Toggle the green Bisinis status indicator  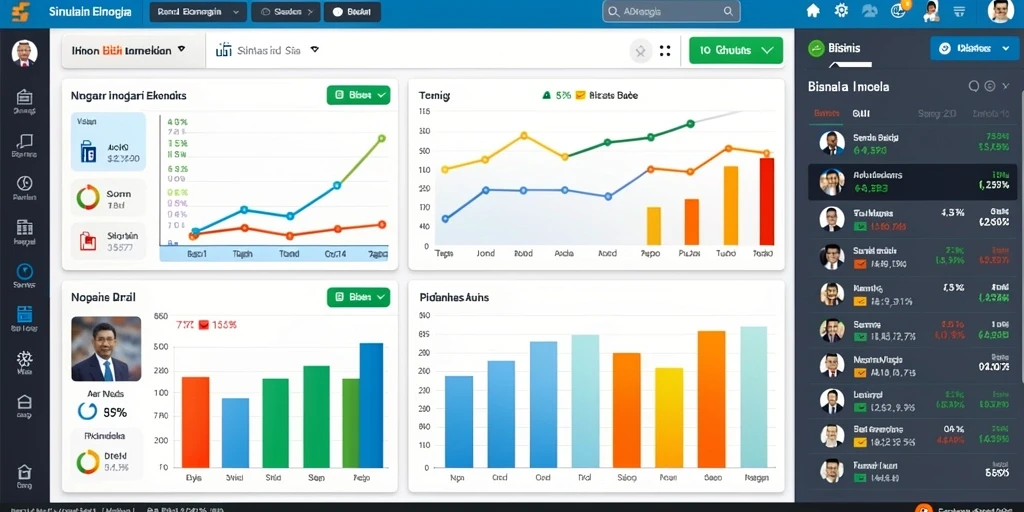pyautogui.click(x=815, y=48)
